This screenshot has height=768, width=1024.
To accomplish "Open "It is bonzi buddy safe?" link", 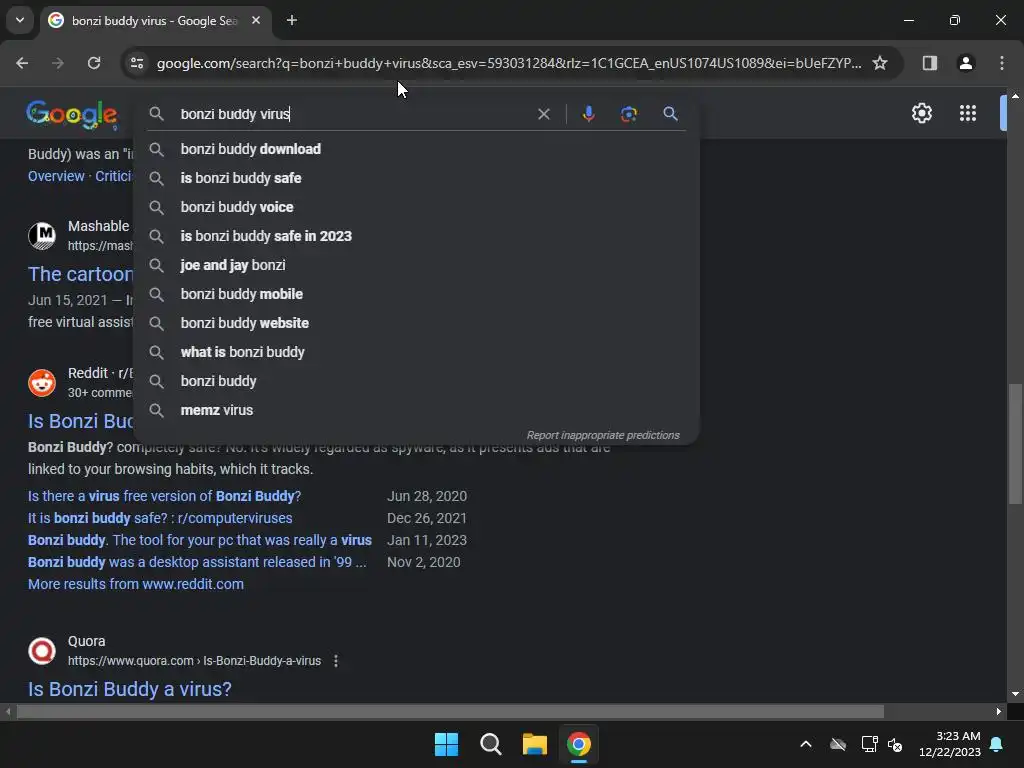I will coord(160,519).
